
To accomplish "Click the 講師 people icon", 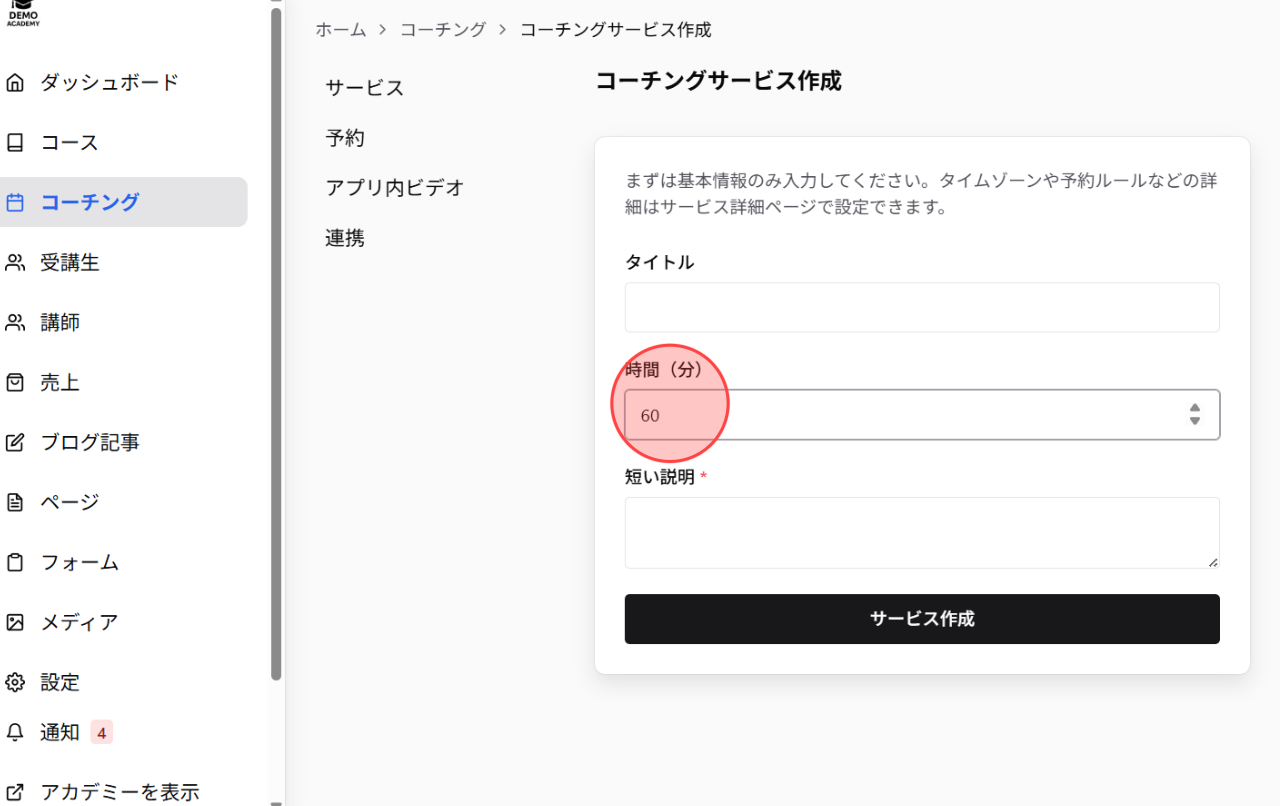I will tap(15, 323).
